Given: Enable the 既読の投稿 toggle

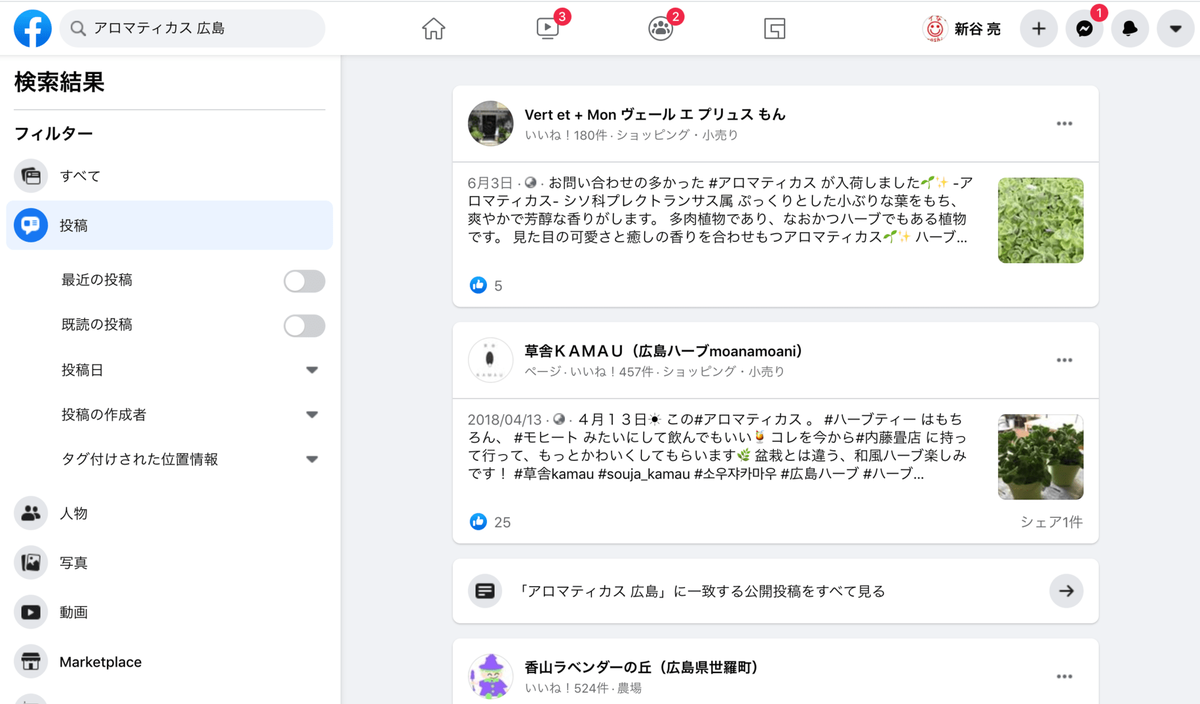Looking at the screenshot, I should [x=304, y=324].
